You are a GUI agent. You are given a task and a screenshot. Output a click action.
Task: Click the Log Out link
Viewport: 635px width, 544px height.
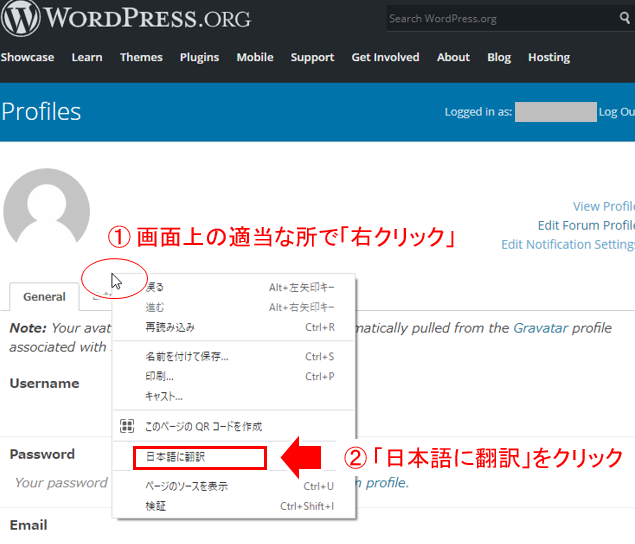pyautogui.click(x=616, y=112)
